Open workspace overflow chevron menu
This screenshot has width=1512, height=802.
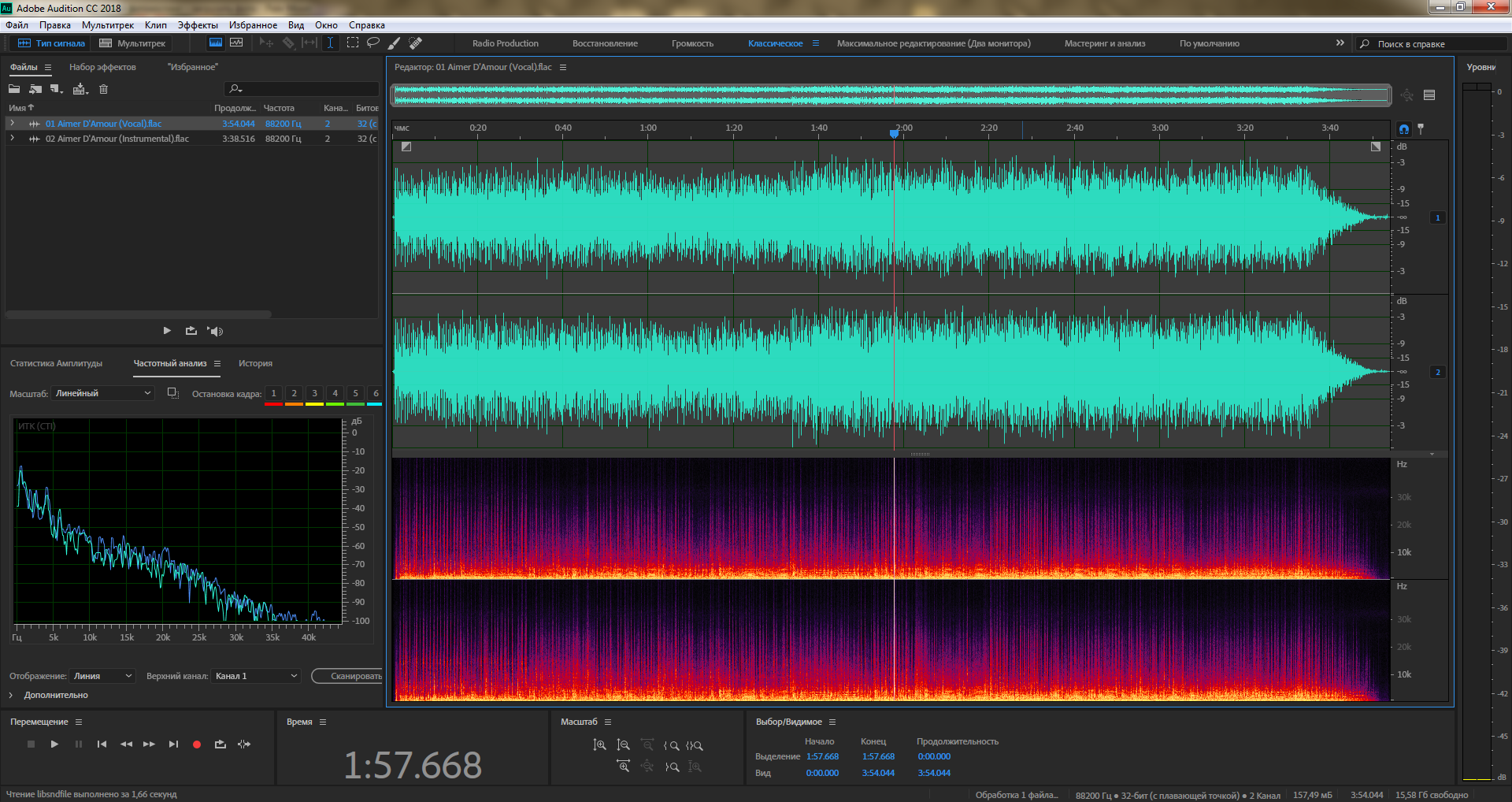point(1340,43)
